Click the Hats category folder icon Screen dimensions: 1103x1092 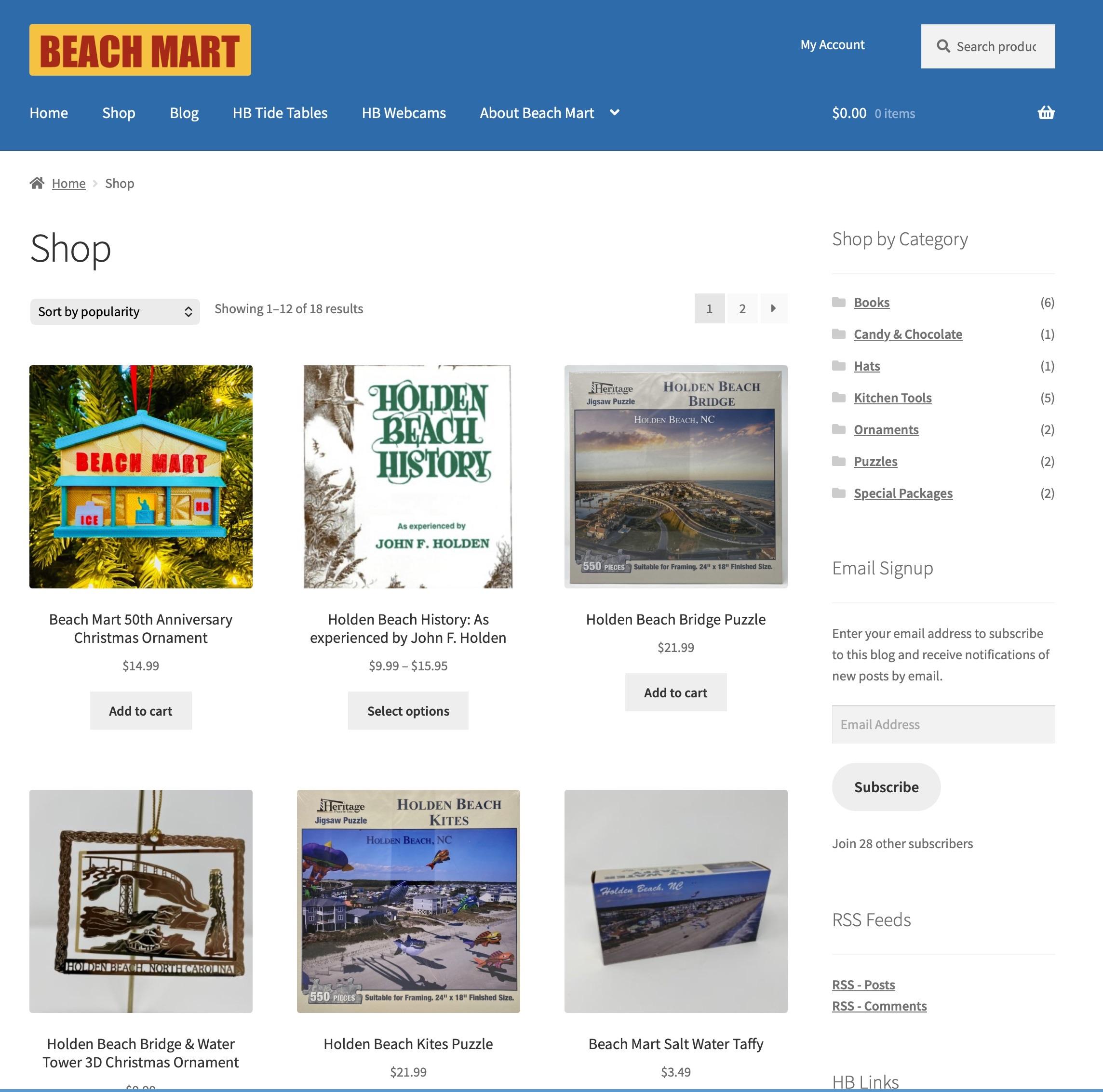(x=839, y=365)
